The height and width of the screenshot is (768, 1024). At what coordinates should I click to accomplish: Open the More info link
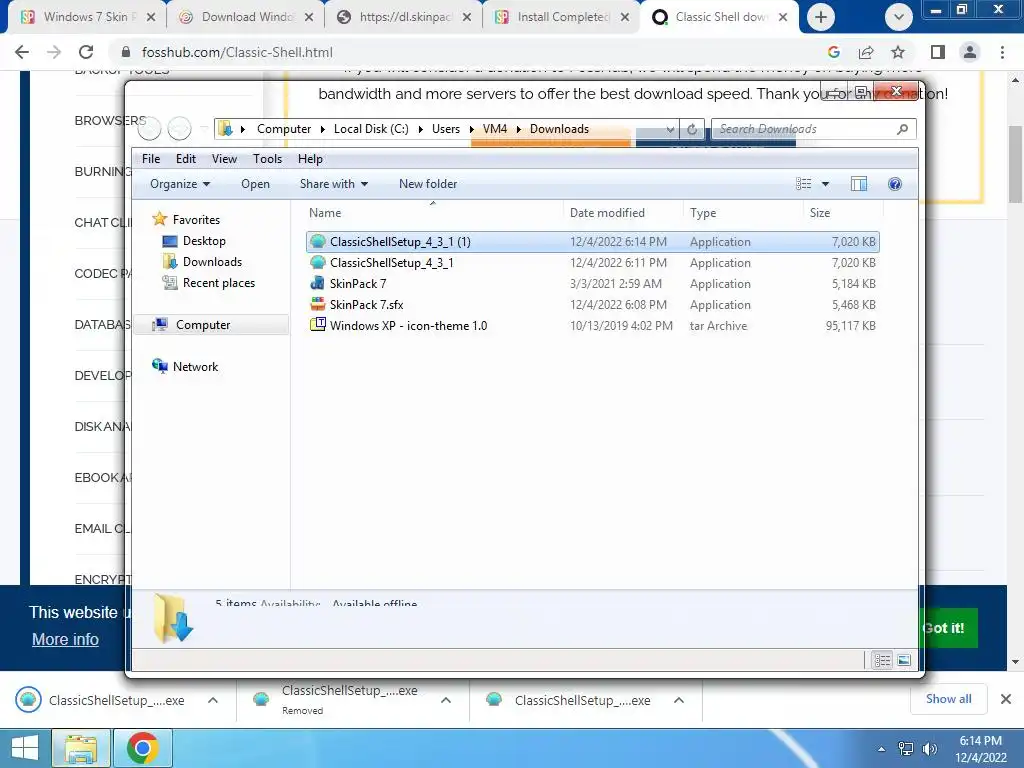(65, 639)
